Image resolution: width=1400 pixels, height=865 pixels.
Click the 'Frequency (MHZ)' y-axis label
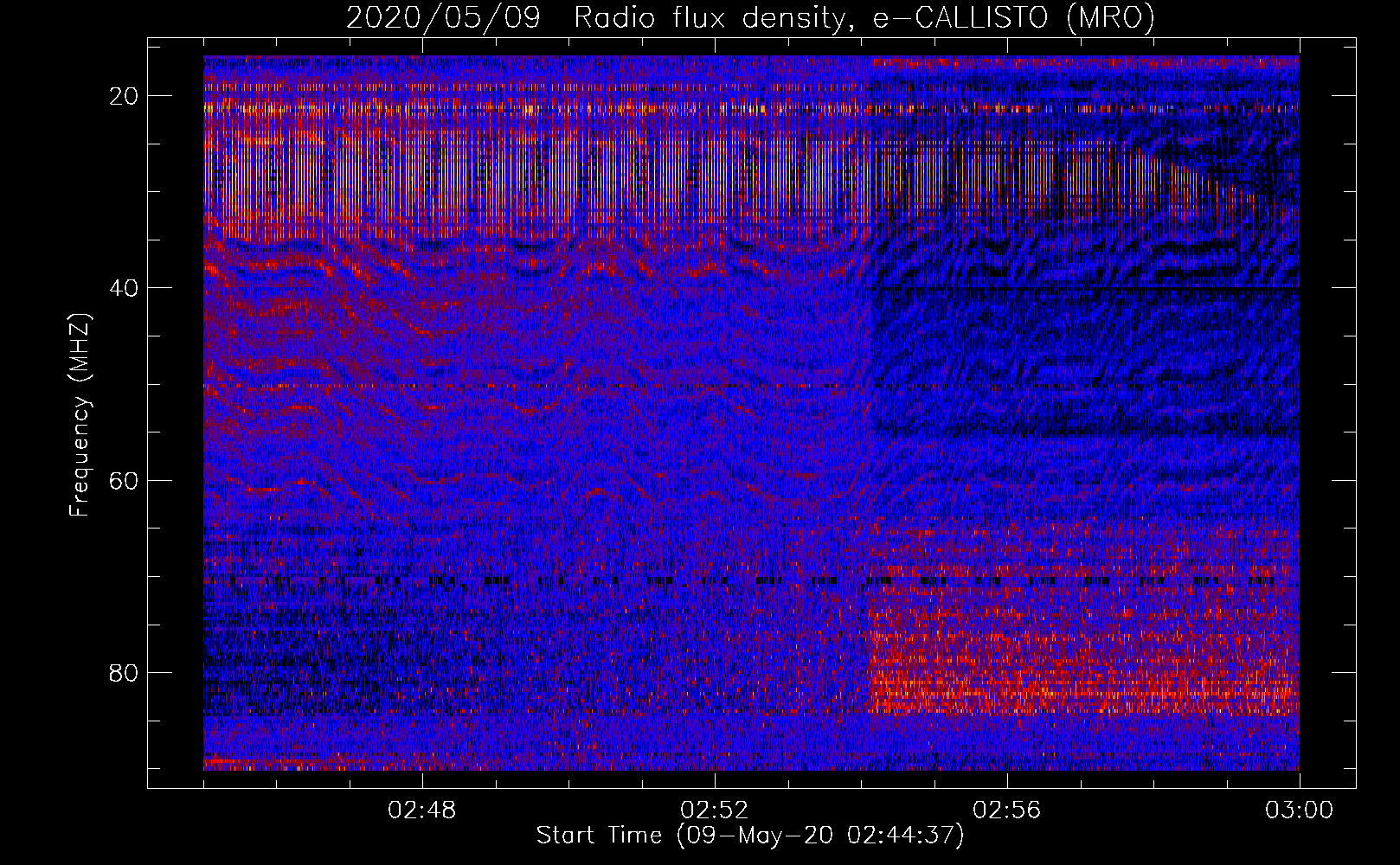tap(80, 415)
